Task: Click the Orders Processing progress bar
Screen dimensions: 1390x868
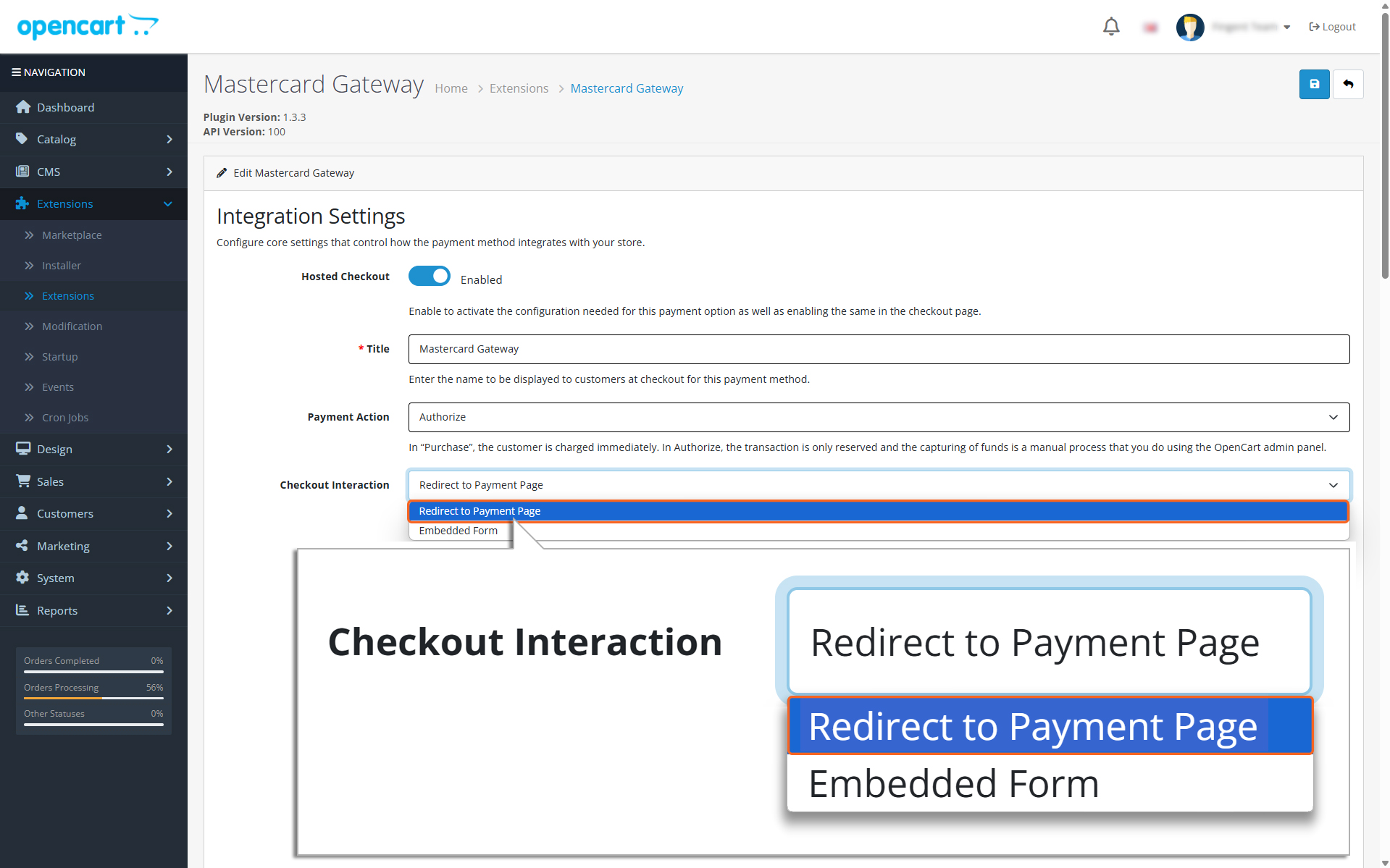Action: 93,698
